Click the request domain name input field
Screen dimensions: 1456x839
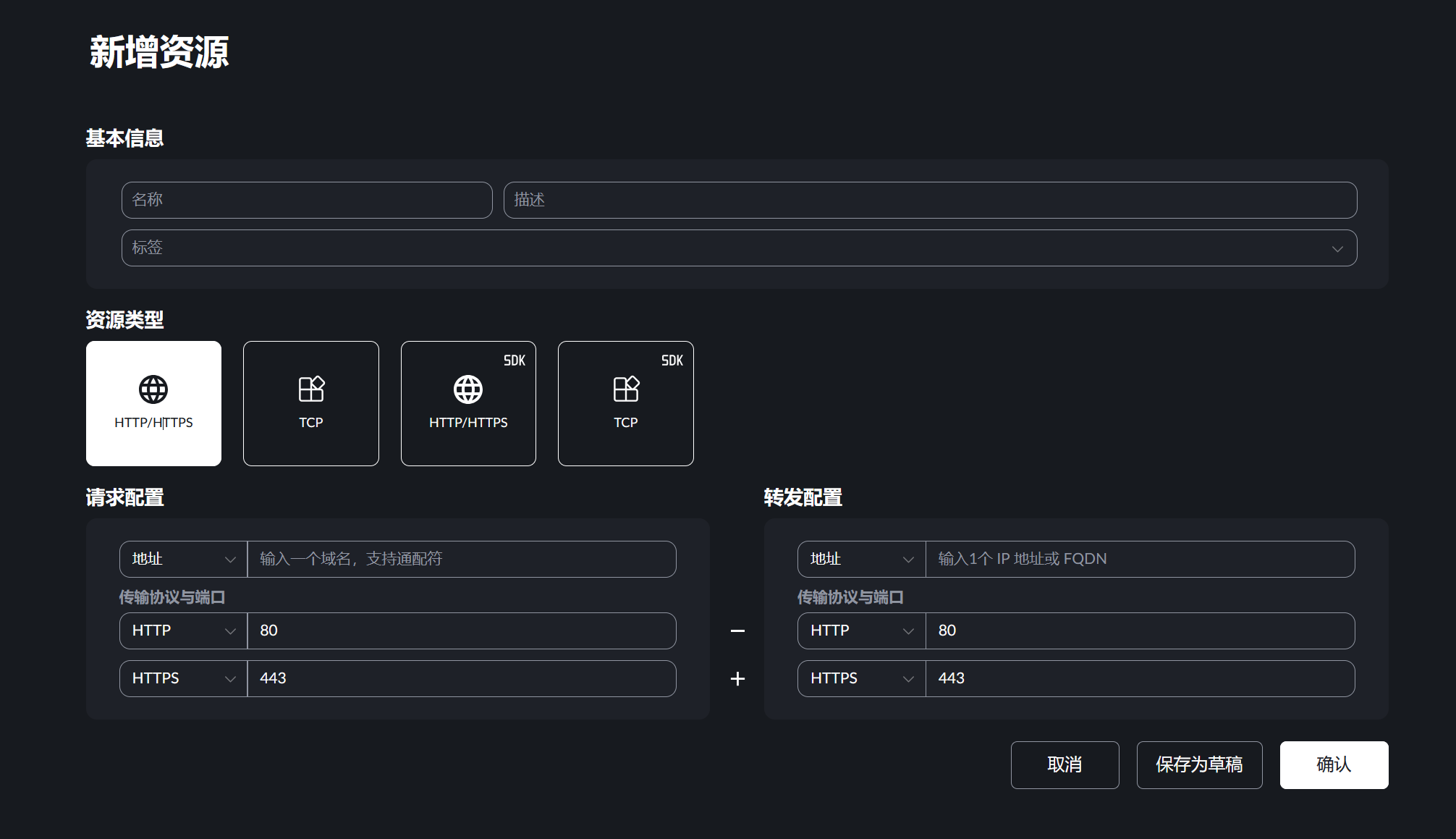[462, 559]
